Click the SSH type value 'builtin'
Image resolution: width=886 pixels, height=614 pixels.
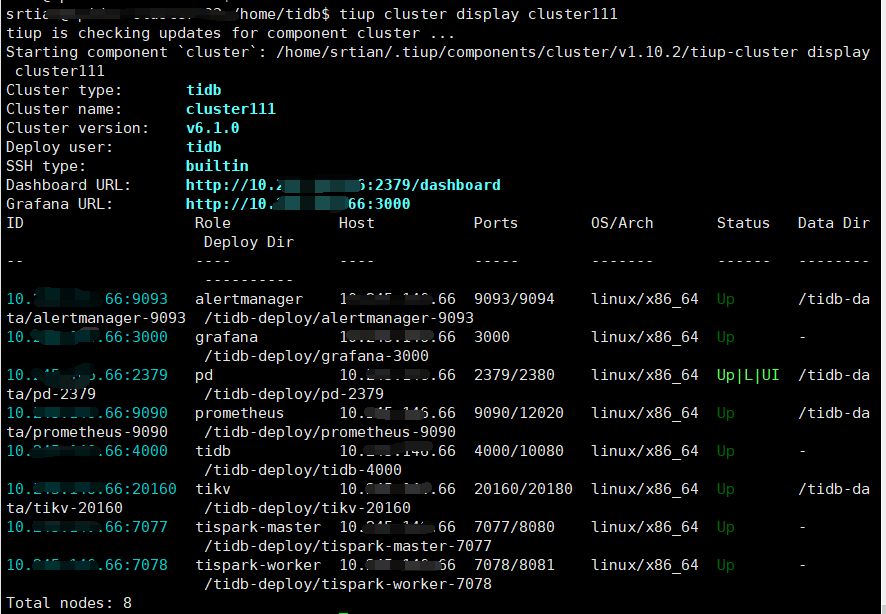point(217,166)
